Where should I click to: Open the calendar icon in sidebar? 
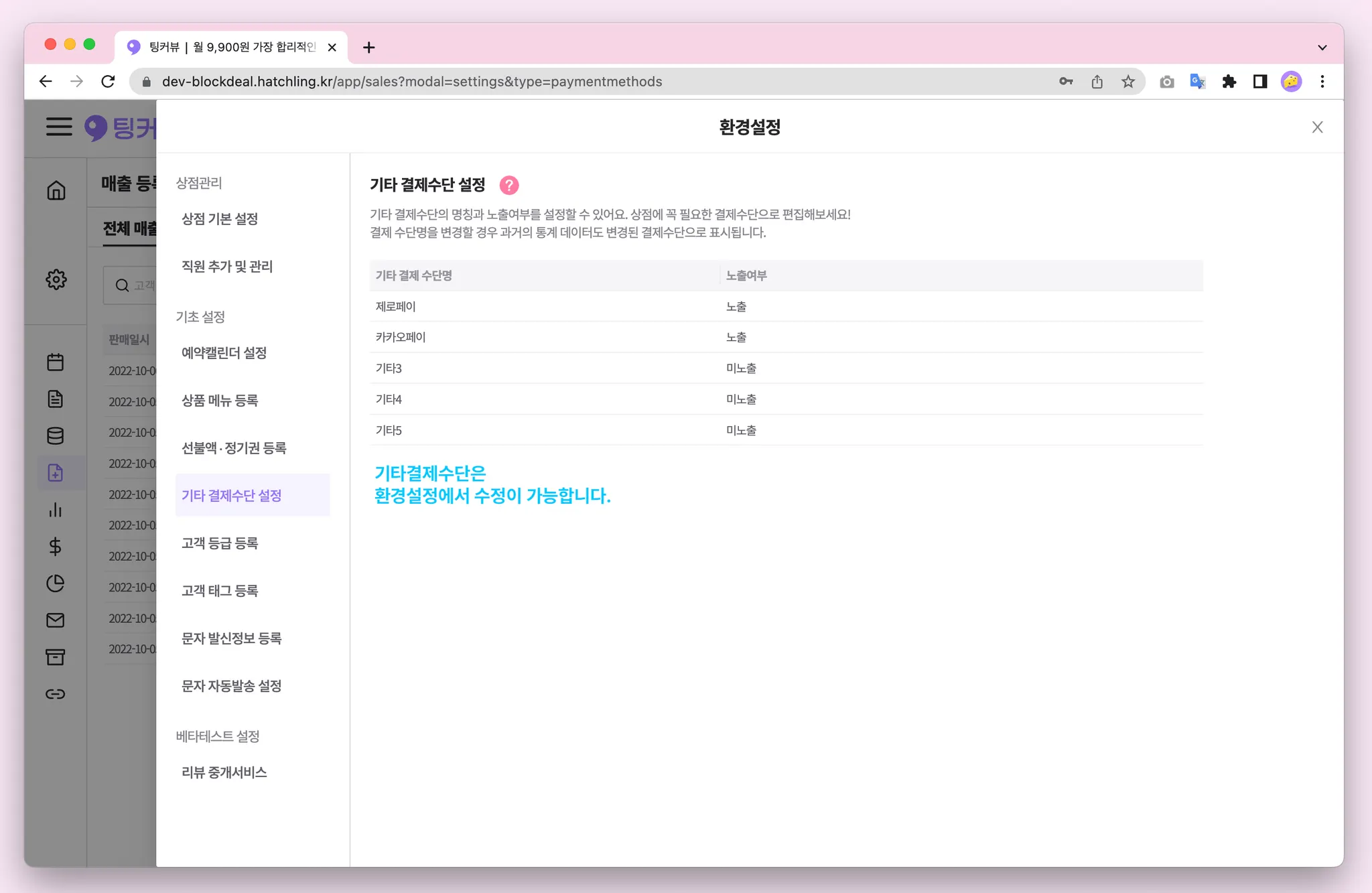tap(56, 362)
